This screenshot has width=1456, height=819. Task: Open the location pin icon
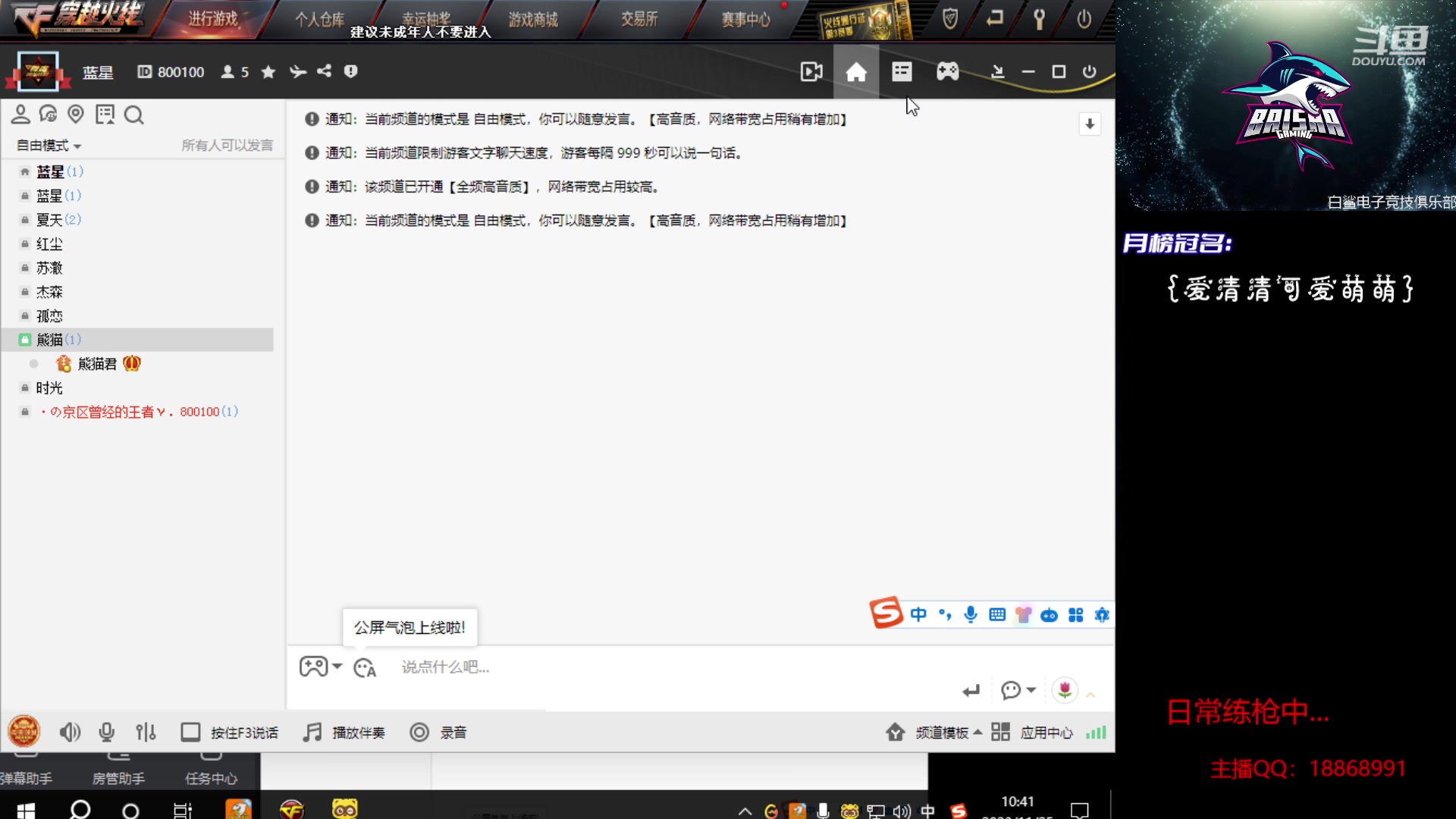[x=76, y=115]
